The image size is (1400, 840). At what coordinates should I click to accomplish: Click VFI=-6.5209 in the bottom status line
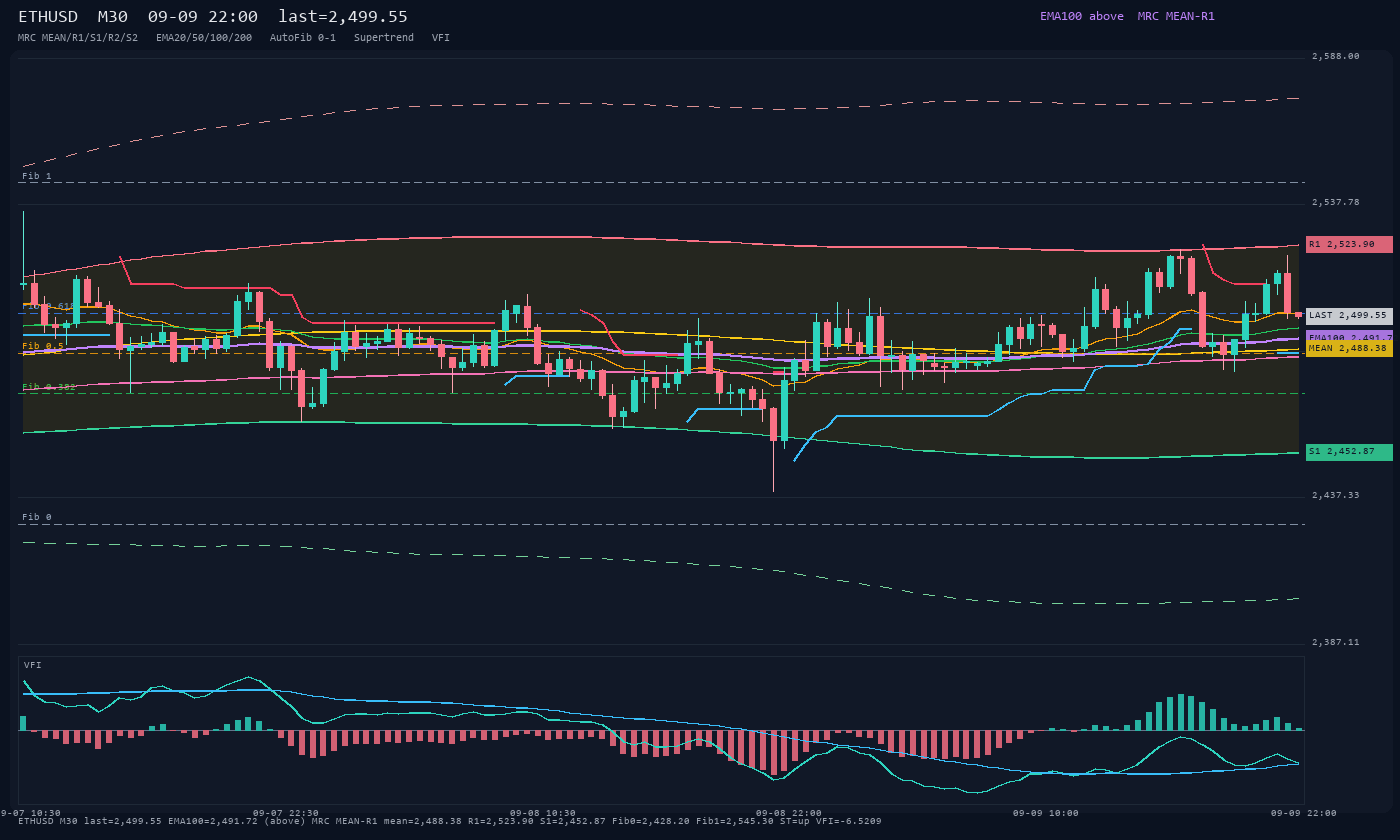849,821
